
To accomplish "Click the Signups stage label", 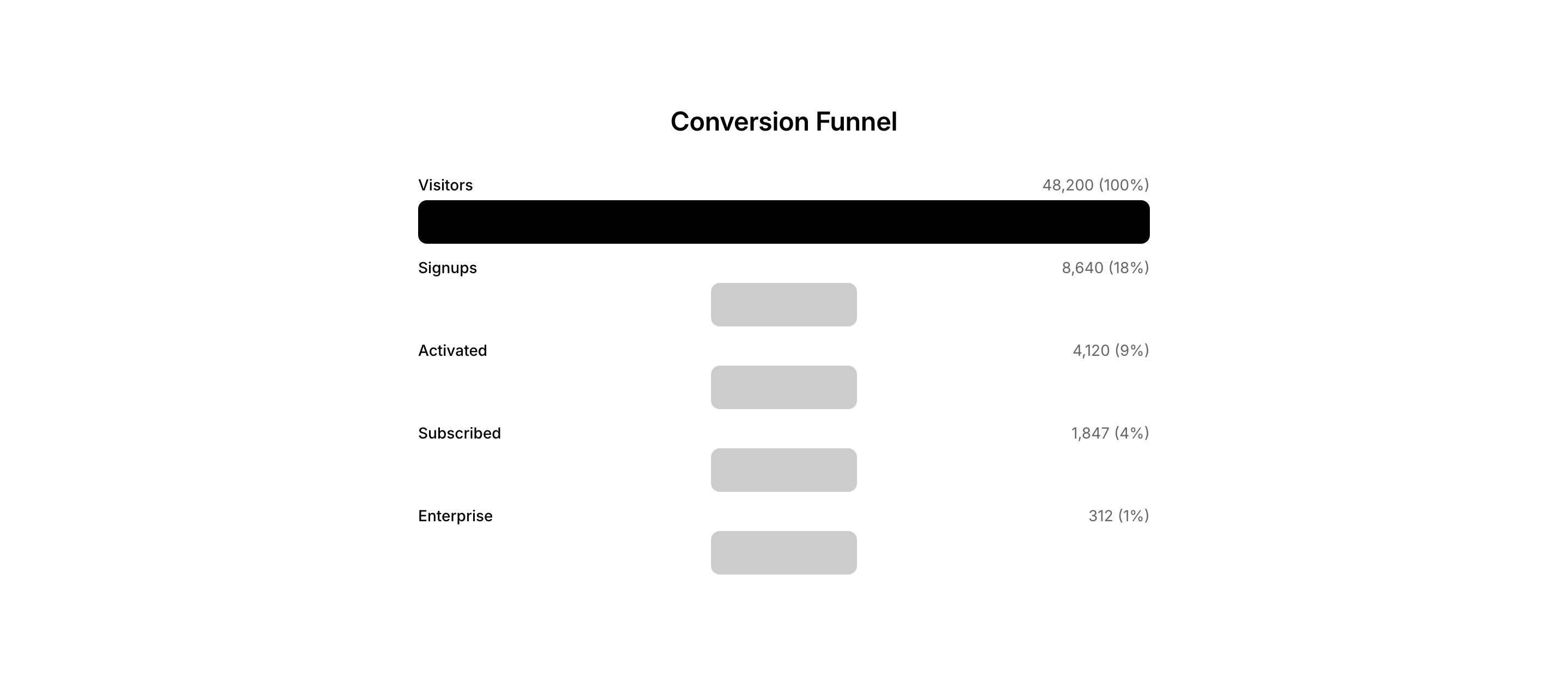I will 448,268.
